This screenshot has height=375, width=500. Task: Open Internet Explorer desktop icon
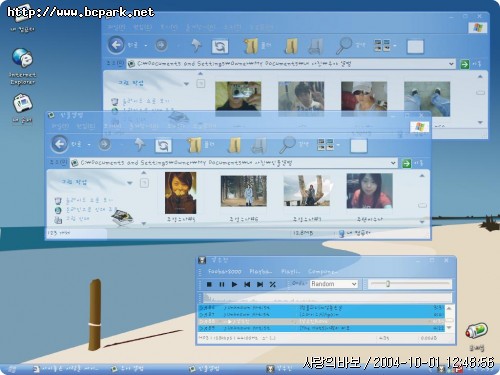22,67
